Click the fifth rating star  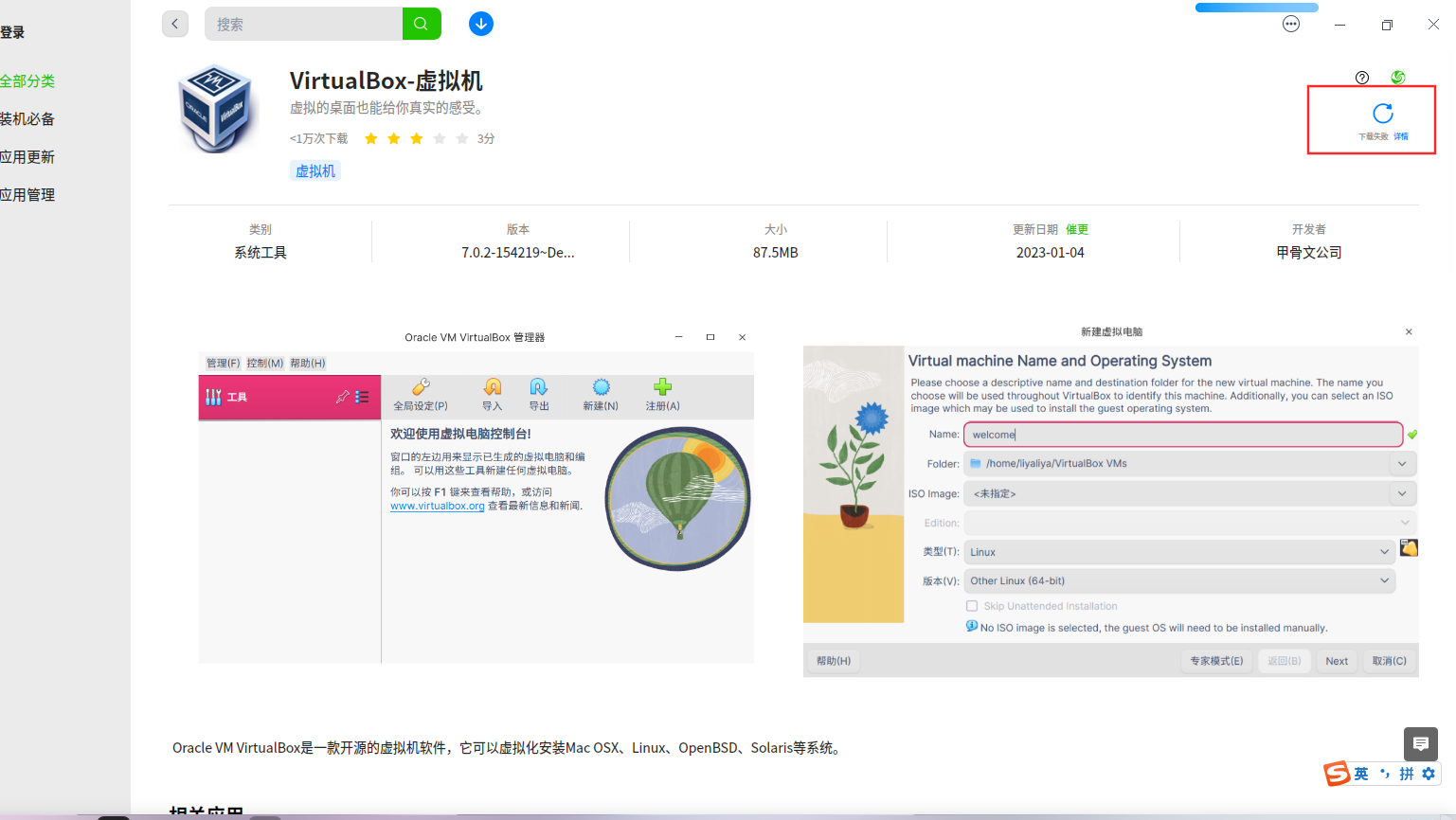[461, 139]
